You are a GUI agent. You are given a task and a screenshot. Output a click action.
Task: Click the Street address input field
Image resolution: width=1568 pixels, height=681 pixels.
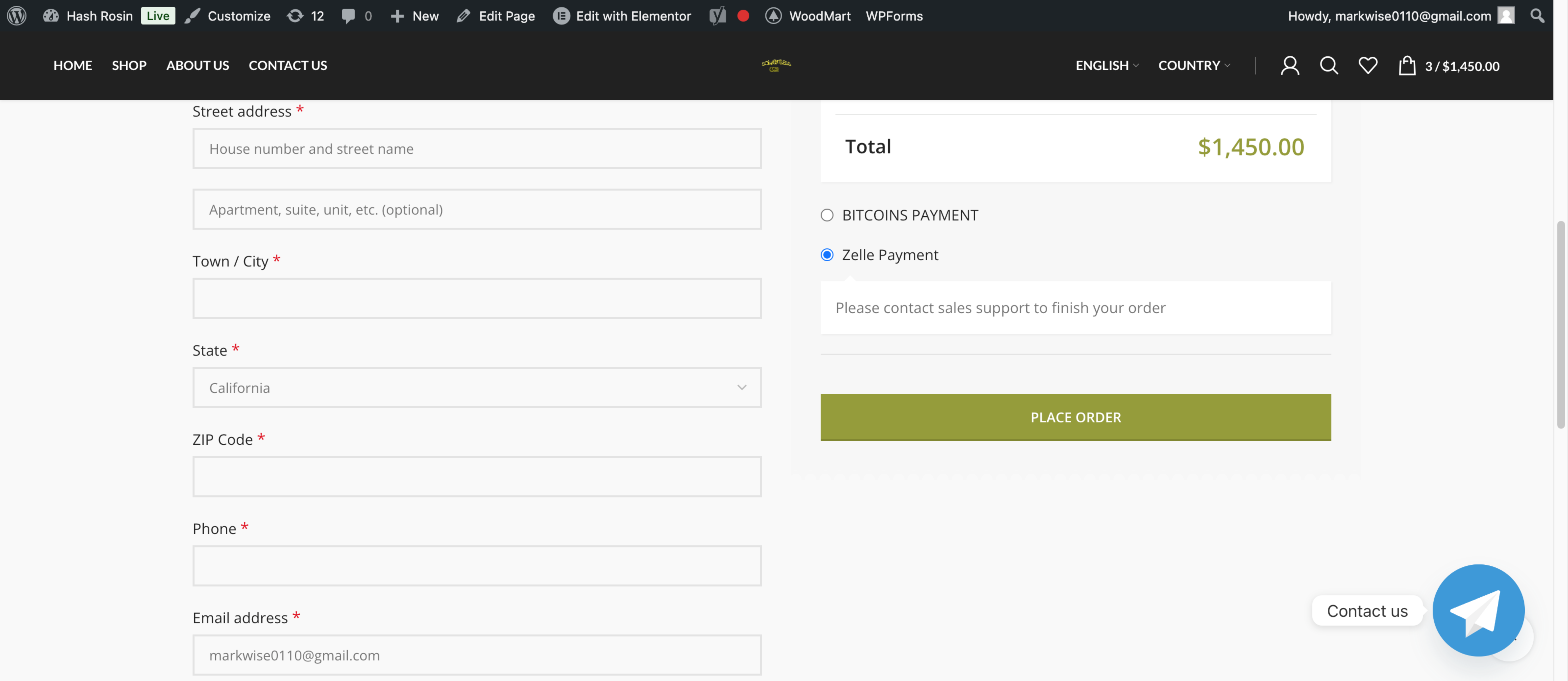coord(477,148)
